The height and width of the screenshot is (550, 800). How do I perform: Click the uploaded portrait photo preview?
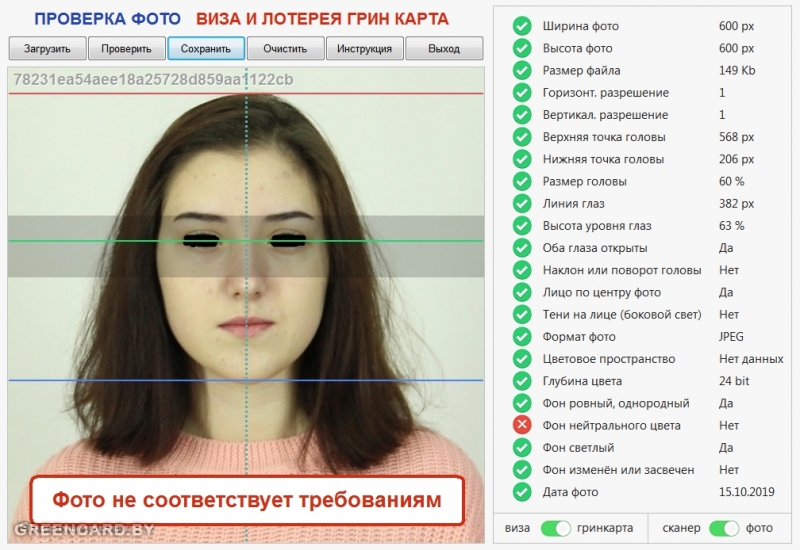point(246,305)
